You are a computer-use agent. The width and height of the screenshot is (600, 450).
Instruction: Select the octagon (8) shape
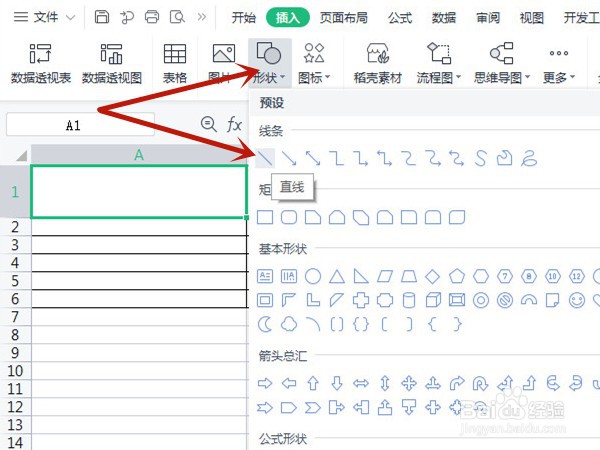tap(529, 276)
